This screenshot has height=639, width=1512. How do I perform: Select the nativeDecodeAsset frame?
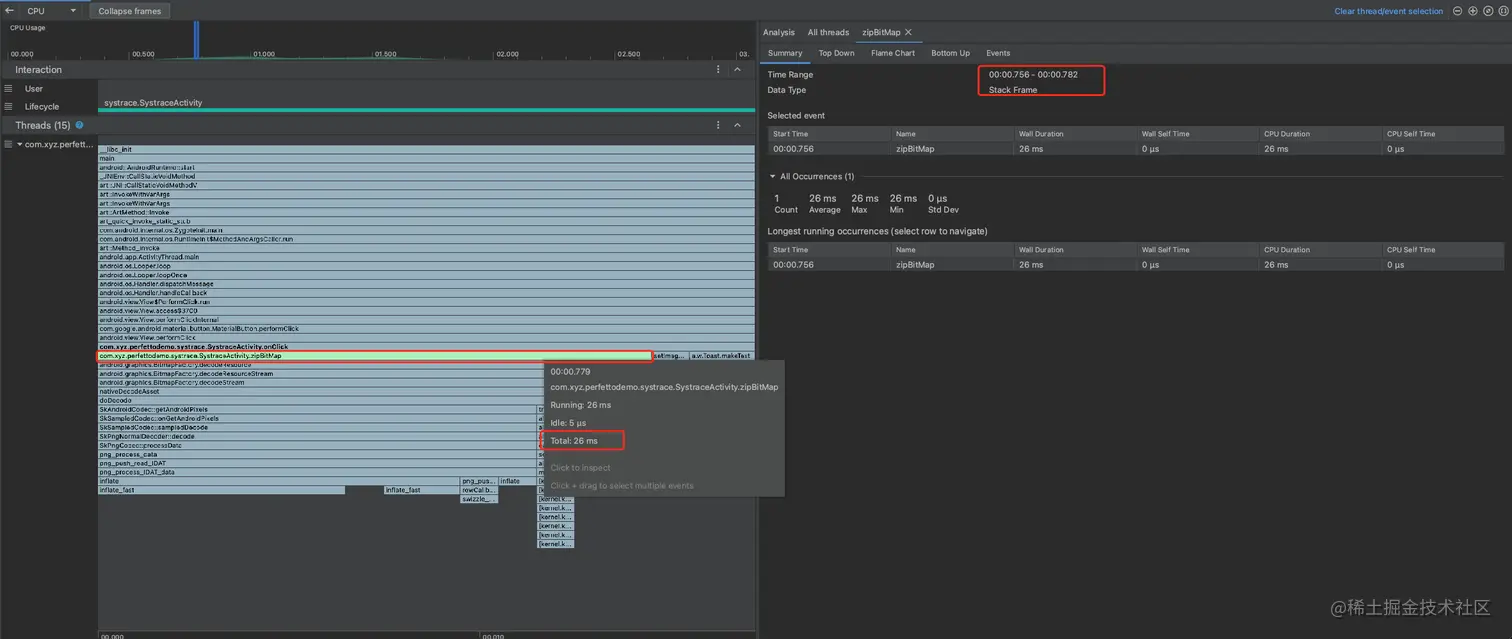(320, 392)
